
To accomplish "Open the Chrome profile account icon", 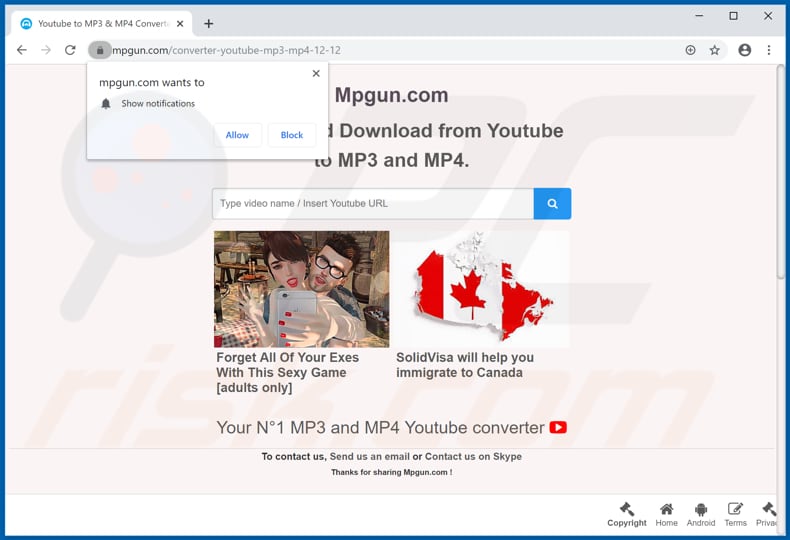I will 744,50.
